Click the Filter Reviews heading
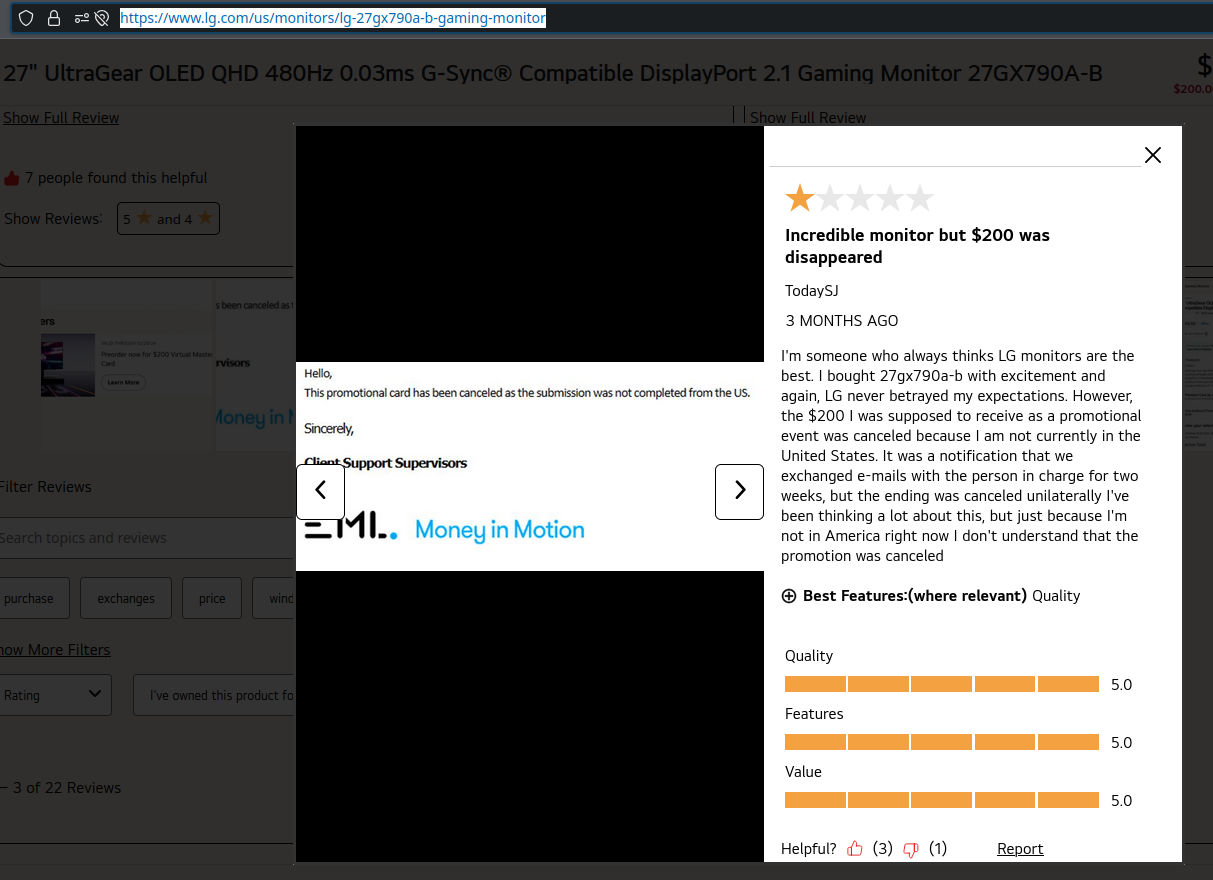The height and width of the screenshot is (880, 1213). click(45, 487)
